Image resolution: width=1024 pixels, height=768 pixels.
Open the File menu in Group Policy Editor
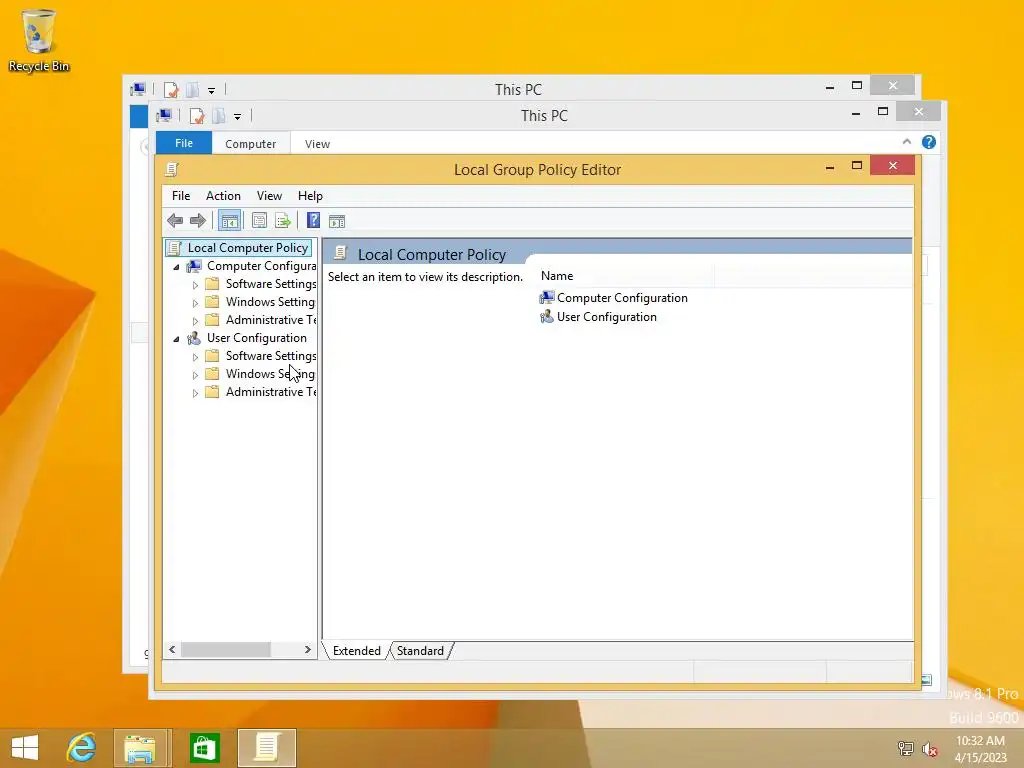[181, 196]
